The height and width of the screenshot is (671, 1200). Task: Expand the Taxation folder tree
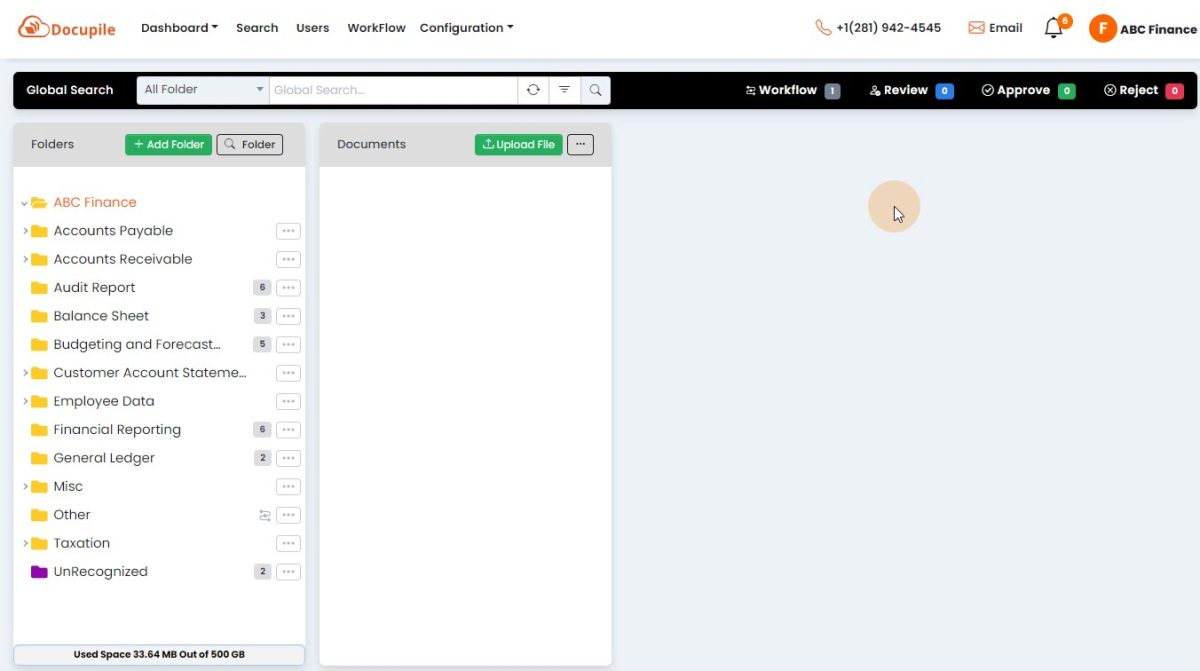click(x=26, y=543)
